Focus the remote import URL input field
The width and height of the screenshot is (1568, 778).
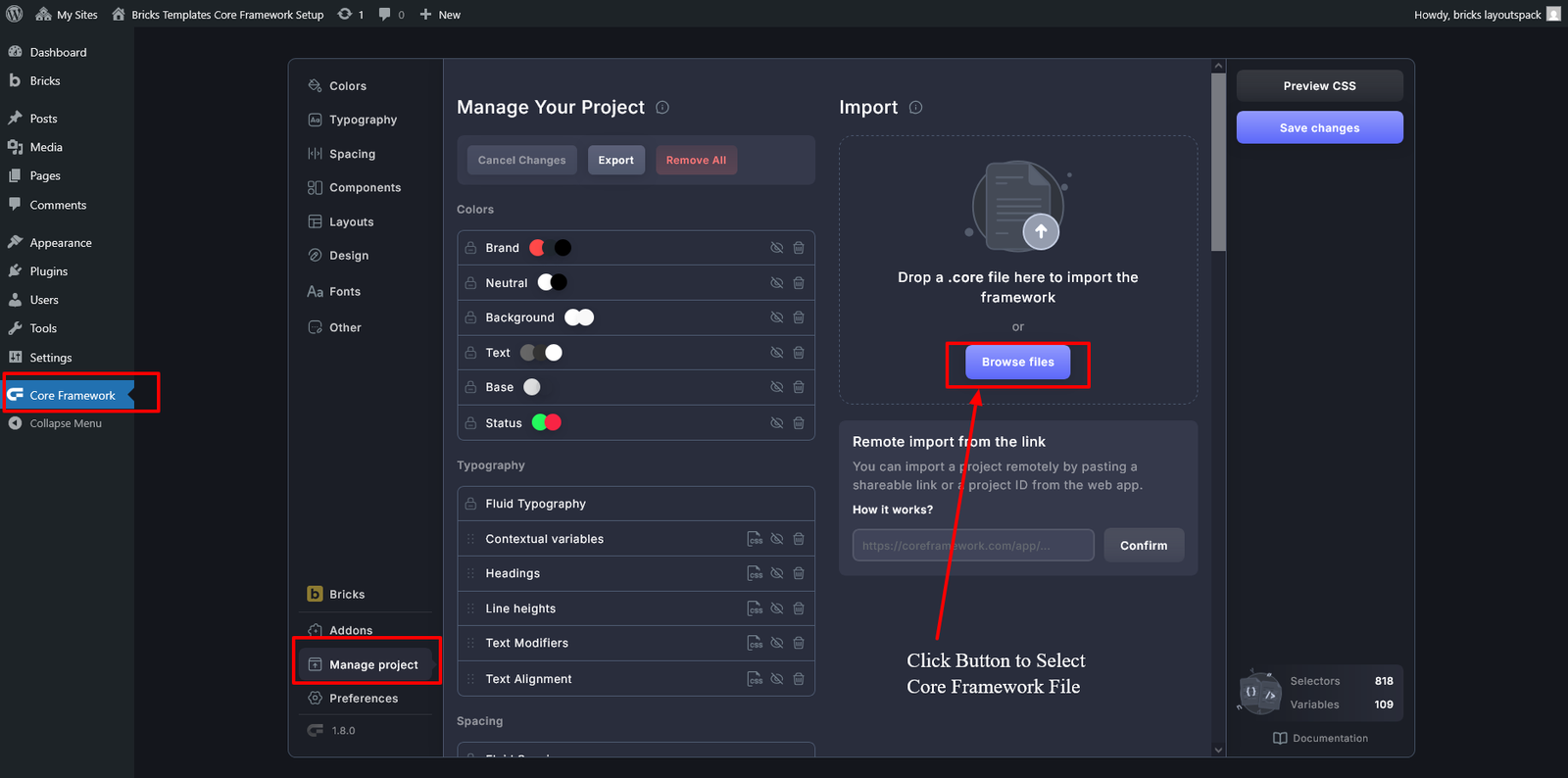click(973, 545)
